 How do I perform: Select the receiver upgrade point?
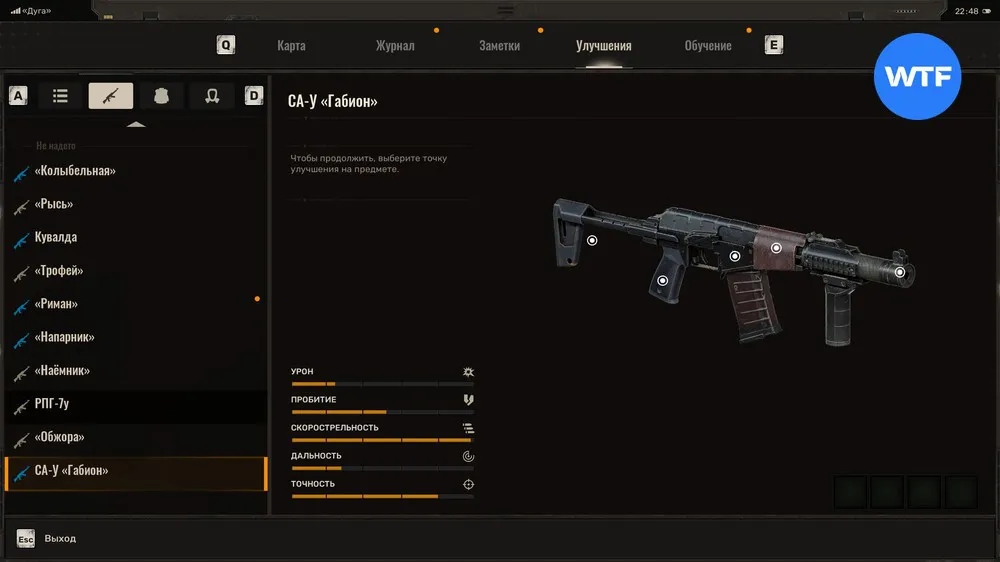coord(735,256)
